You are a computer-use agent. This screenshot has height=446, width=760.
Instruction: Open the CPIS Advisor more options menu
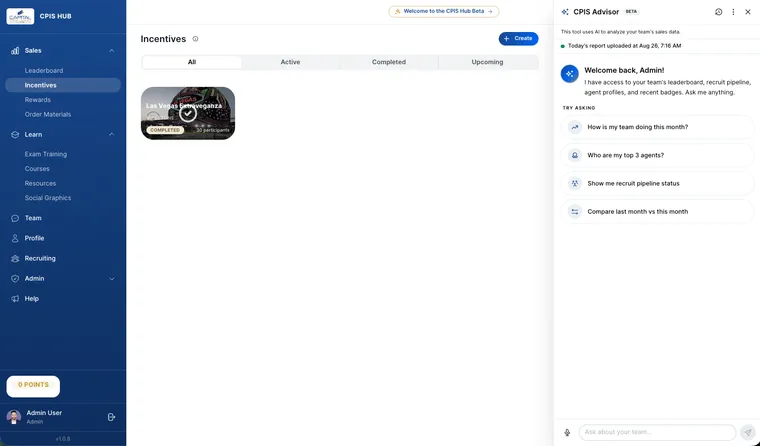point(733,12)
